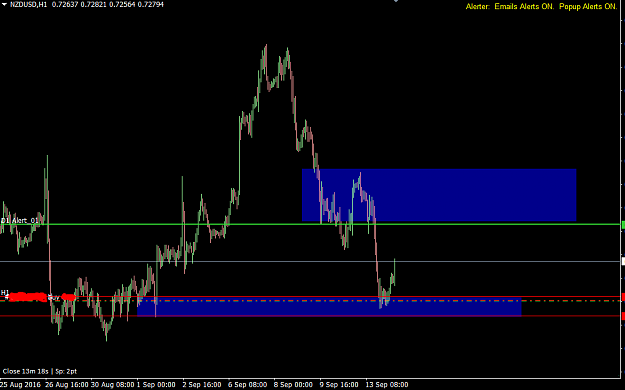
Task: Click the chart shift triangle at the top
Action: [x=396, y=1]
